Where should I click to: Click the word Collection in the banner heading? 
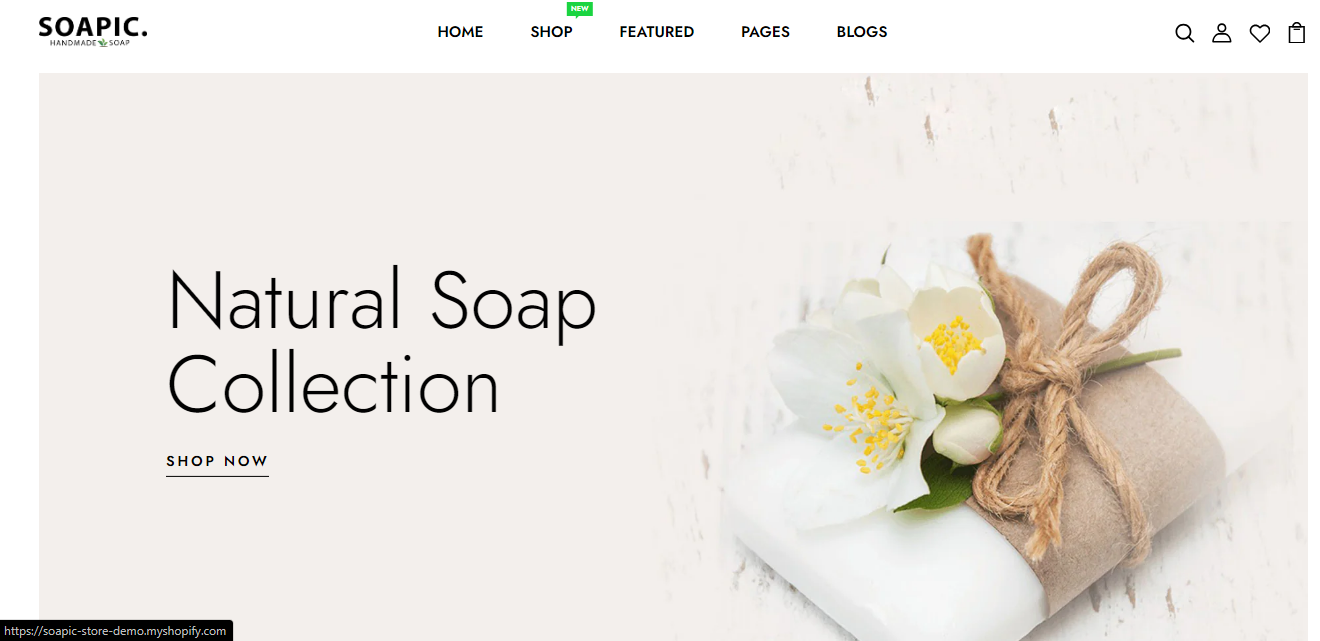333,384
